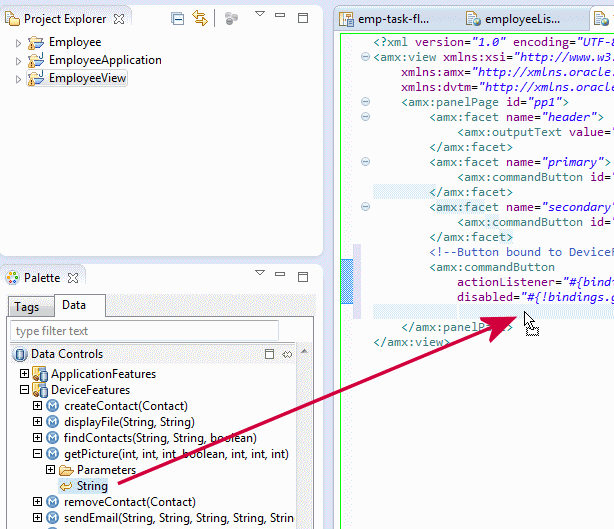Collapse all Data Controls tree icon
Screen dimensions: 614x529
click(269, 354)
